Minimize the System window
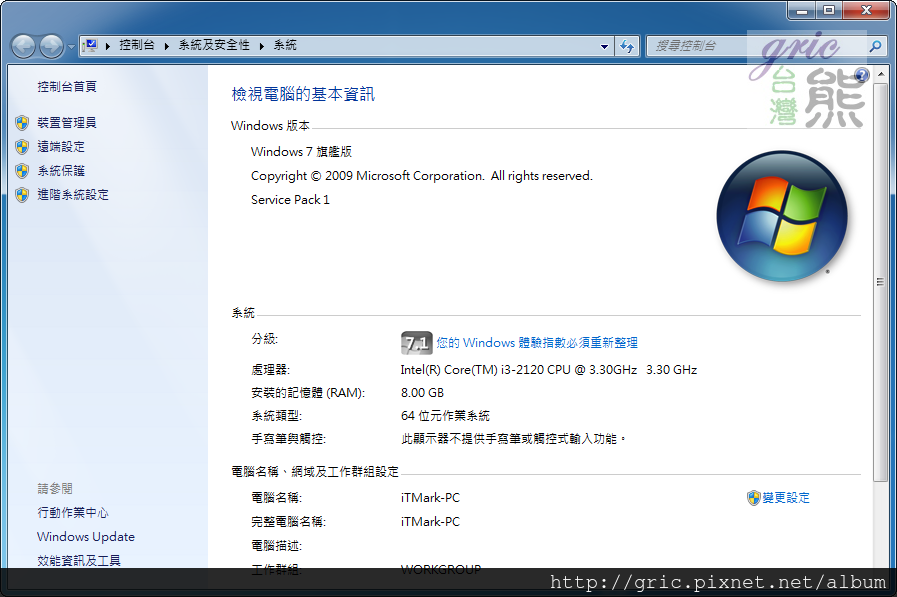This screenshot has height=597, width=897. click(x=802, y=11)
